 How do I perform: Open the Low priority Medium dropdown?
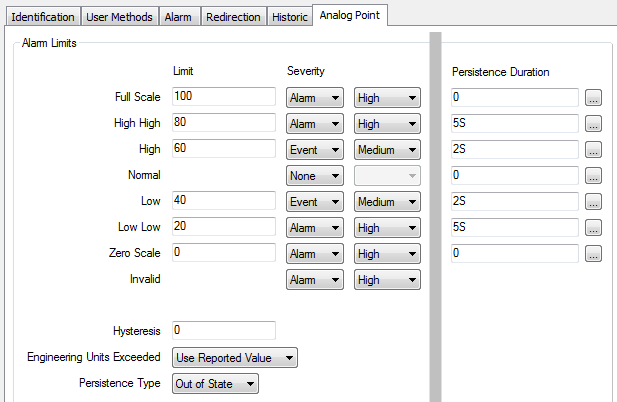tap(387, 202)
